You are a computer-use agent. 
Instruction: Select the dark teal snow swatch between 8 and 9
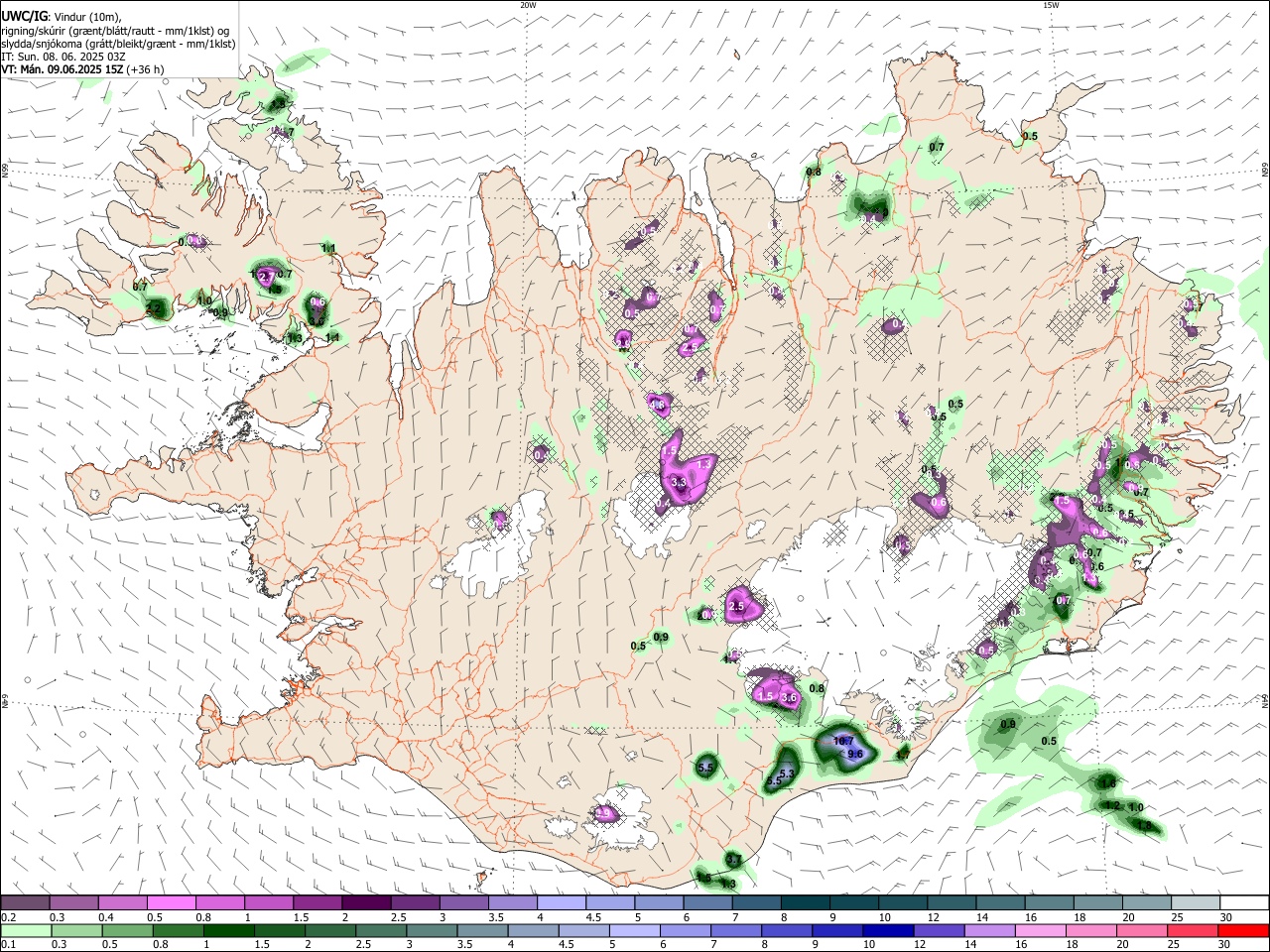[806, 903]
